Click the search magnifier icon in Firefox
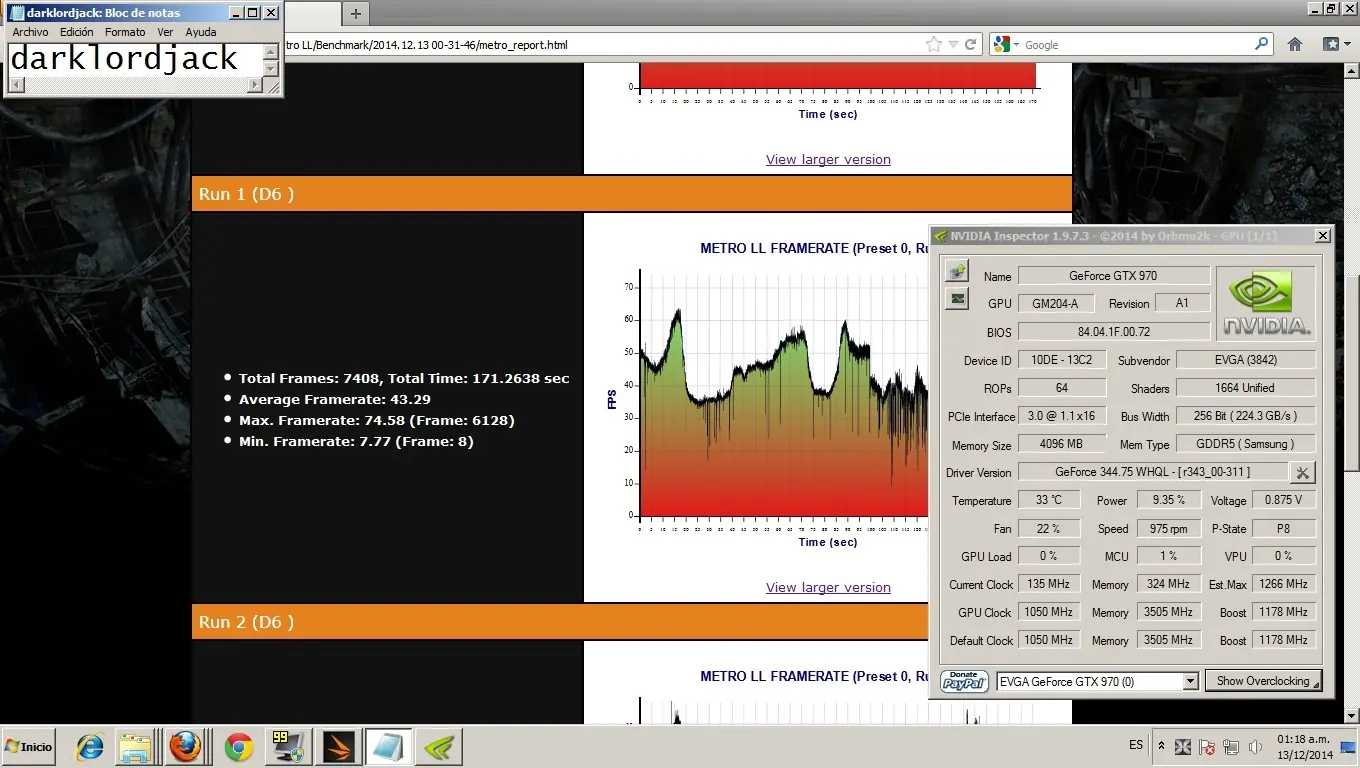Screen dimensions: 1360x768 tap(1261, 45)
